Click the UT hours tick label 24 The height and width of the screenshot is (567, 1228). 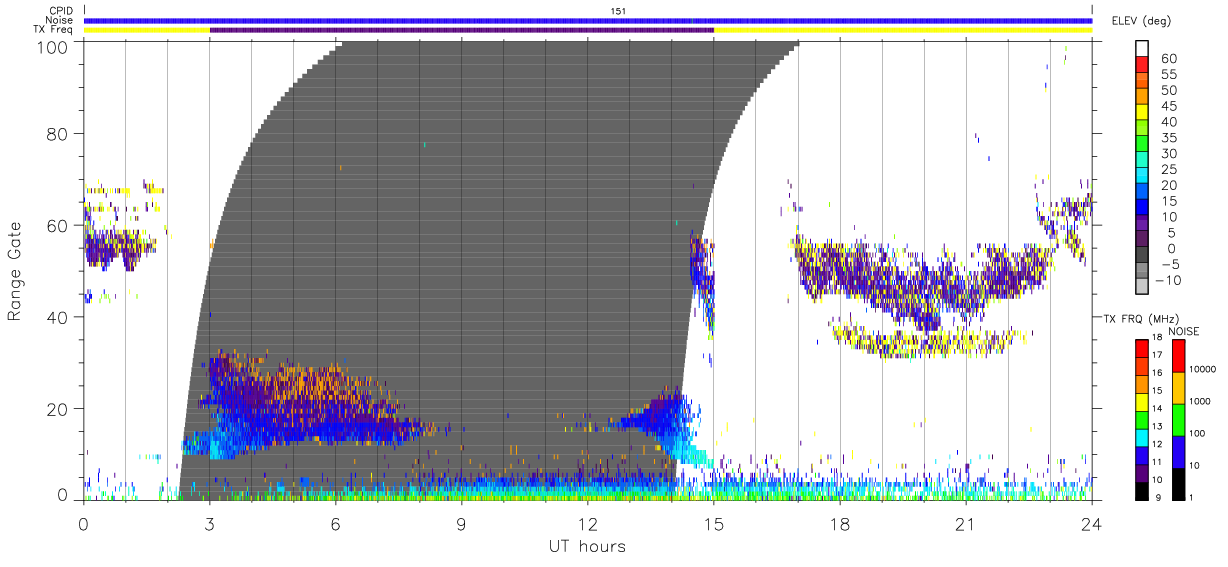pos(1092,523)
